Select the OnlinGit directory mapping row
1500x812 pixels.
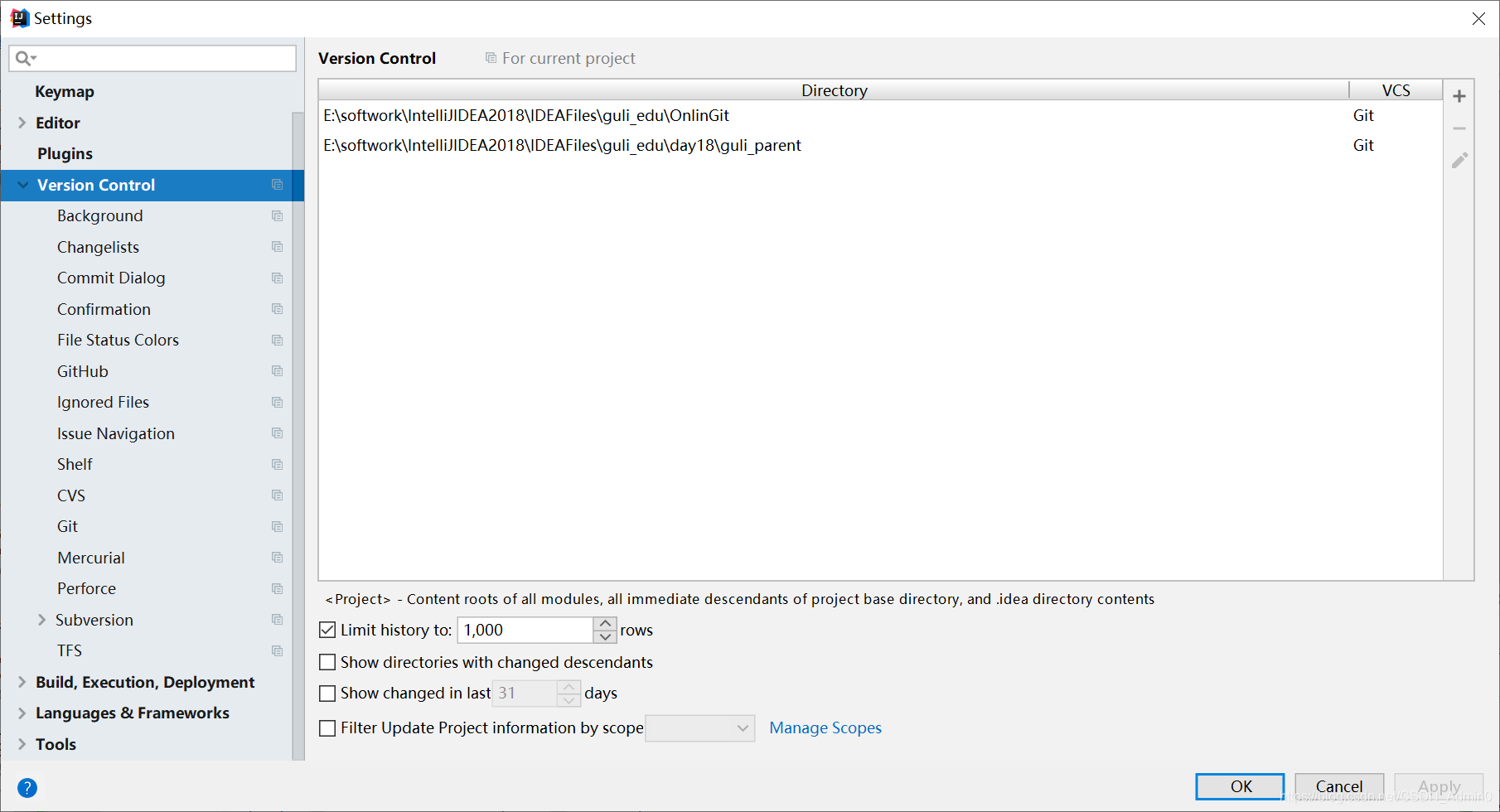point(880,116)
